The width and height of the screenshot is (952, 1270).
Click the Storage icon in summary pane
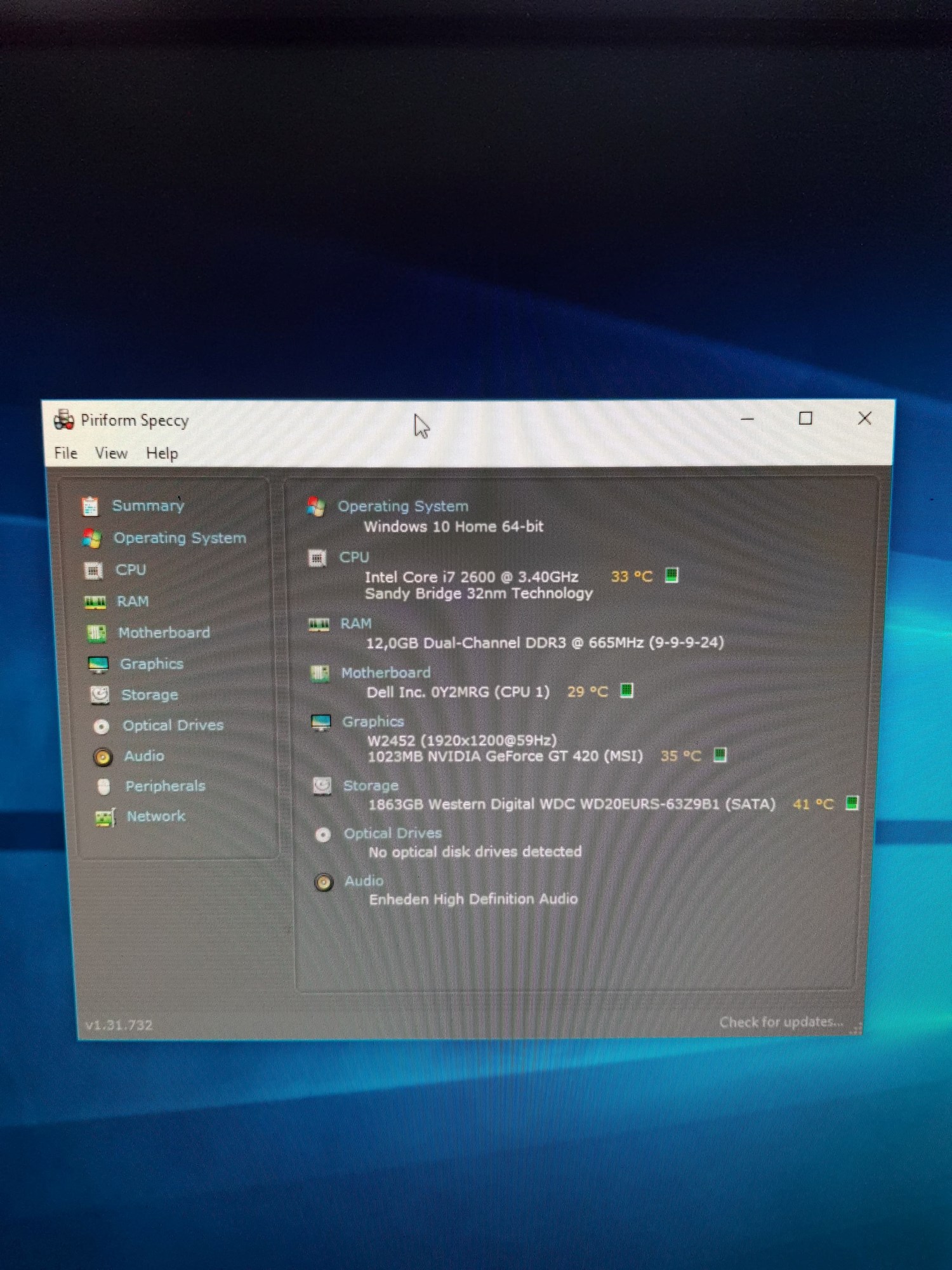tap(322, 786)
